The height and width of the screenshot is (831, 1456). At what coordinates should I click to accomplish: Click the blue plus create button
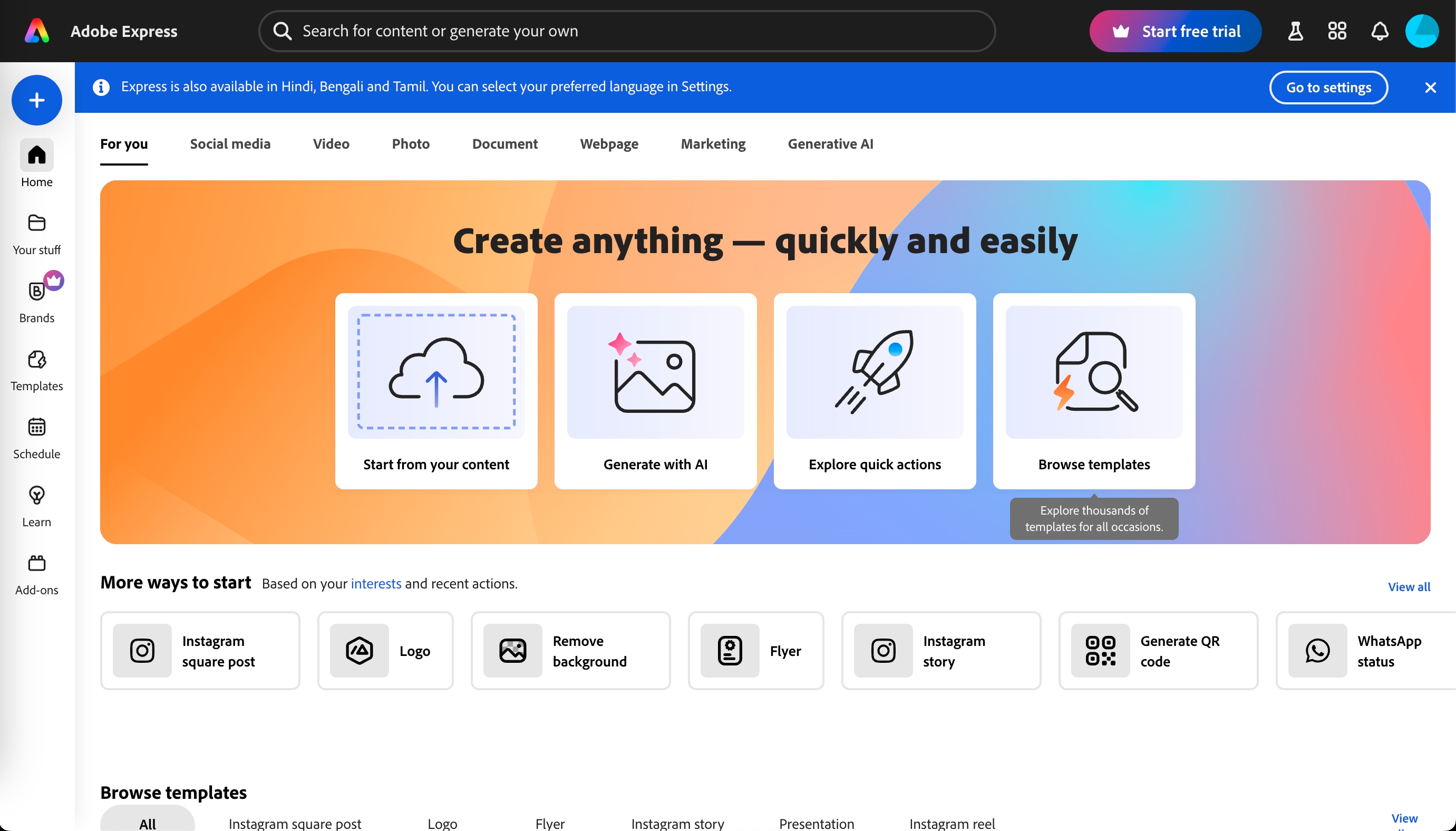pyautogui.click(x=37, y=100)
